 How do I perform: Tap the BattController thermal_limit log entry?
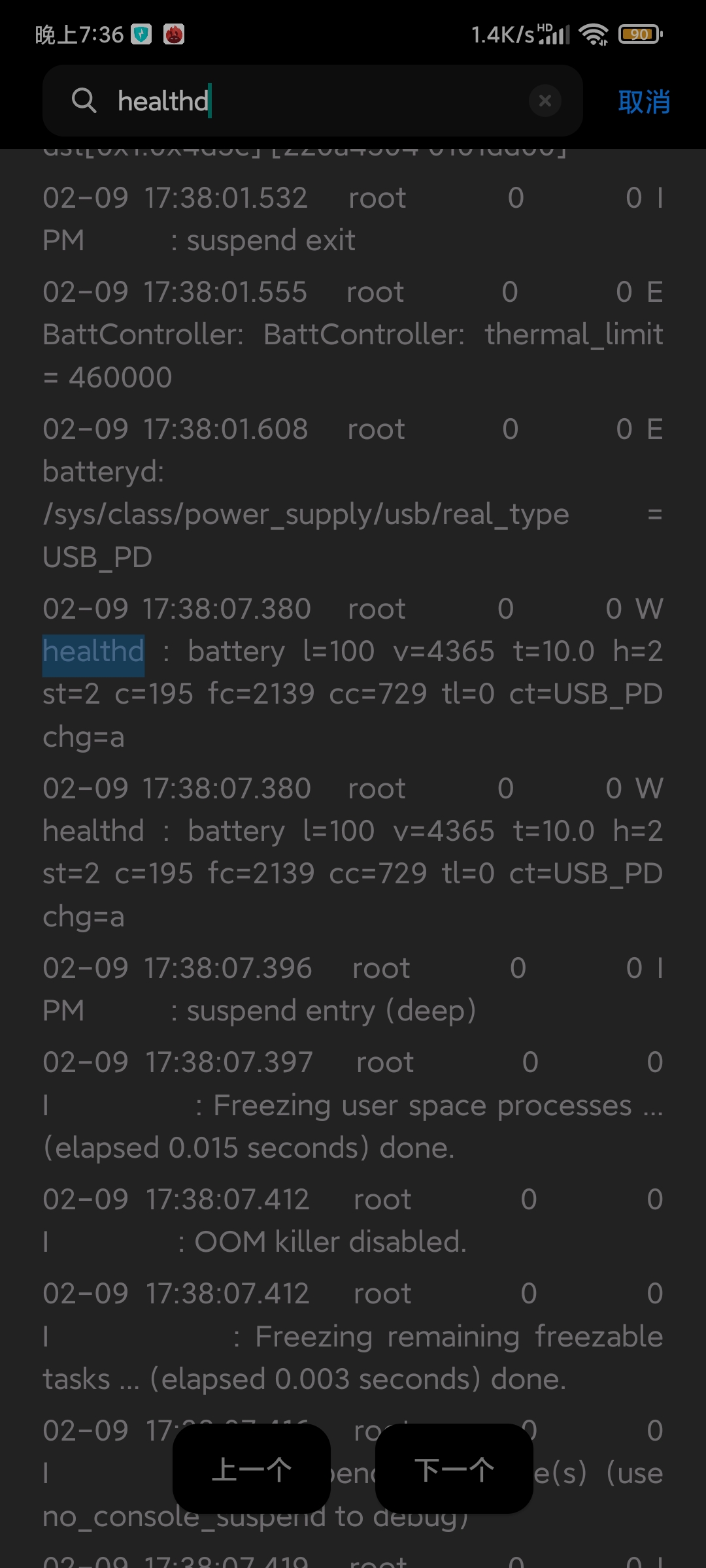click(x=353, y=335)
